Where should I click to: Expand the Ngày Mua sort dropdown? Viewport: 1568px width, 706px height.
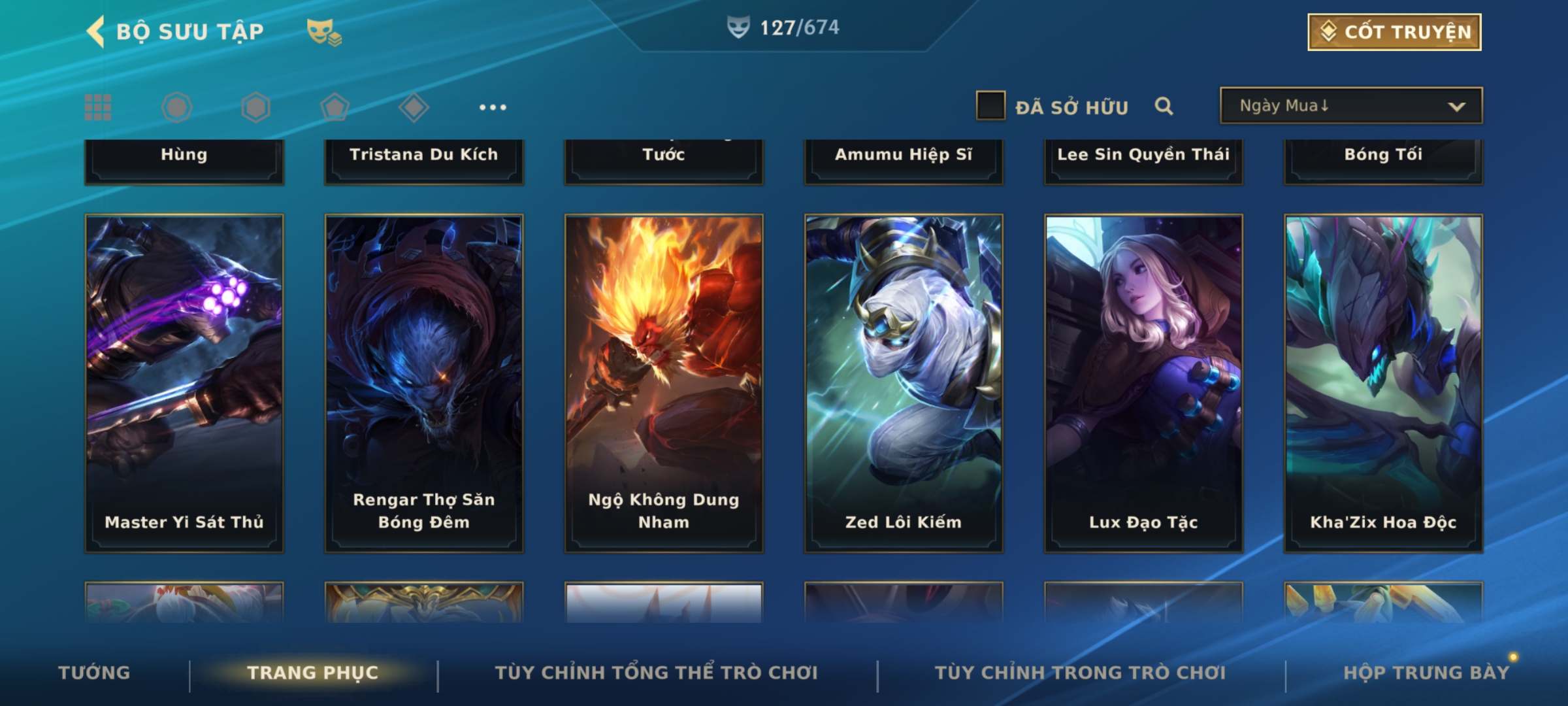1351,105
